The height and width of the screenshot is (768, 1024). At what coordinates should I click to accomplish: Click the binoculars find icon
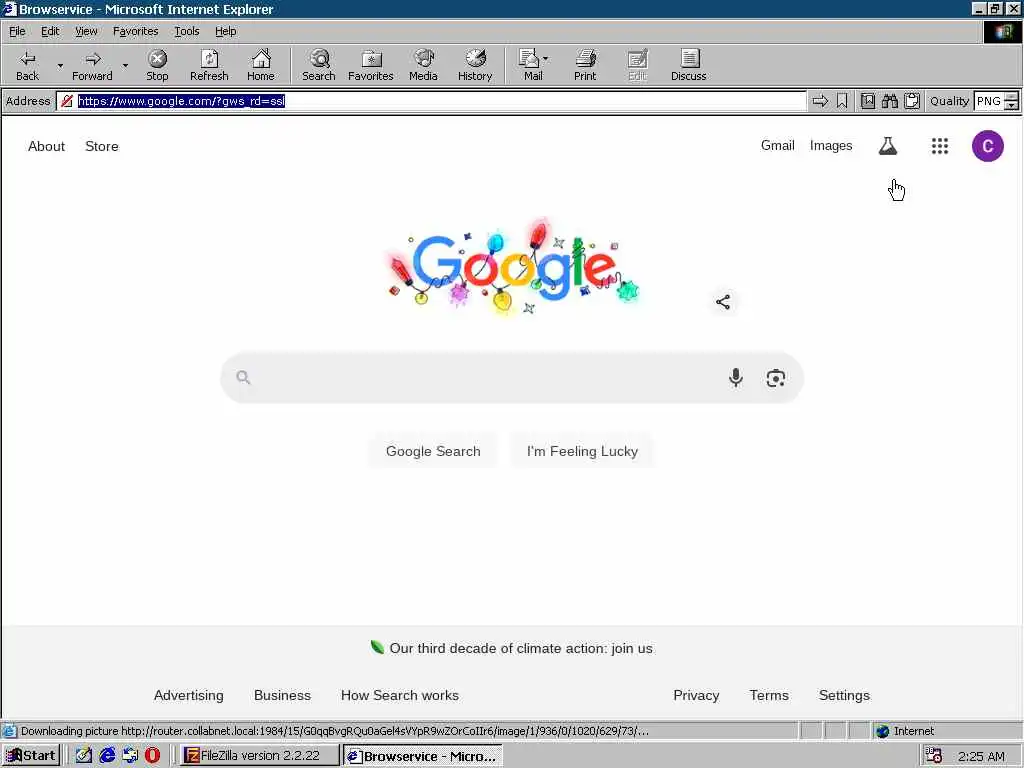point(889,101)
